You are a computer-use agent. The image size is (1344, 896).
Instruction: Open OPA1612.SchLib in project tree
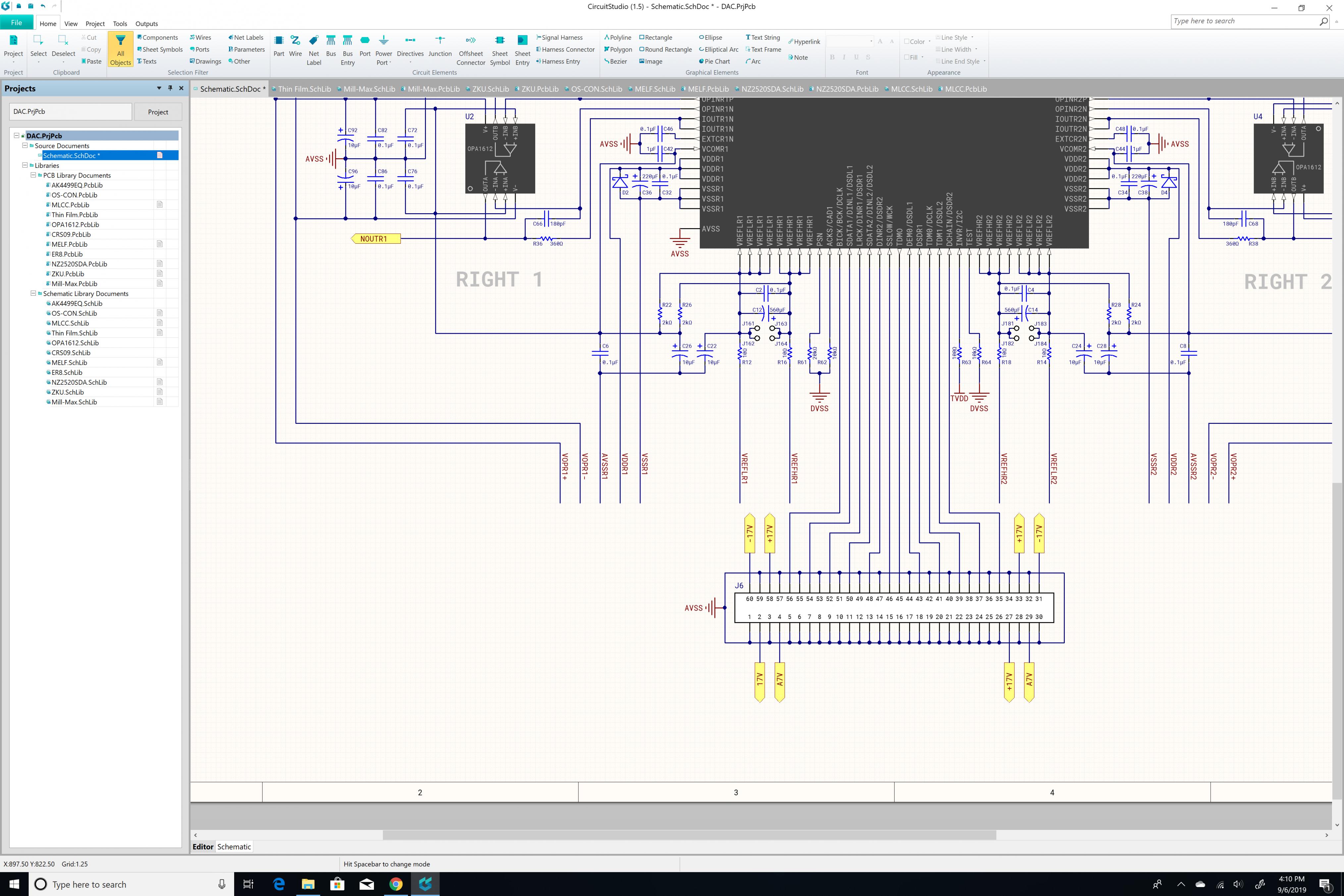point(75,343)
